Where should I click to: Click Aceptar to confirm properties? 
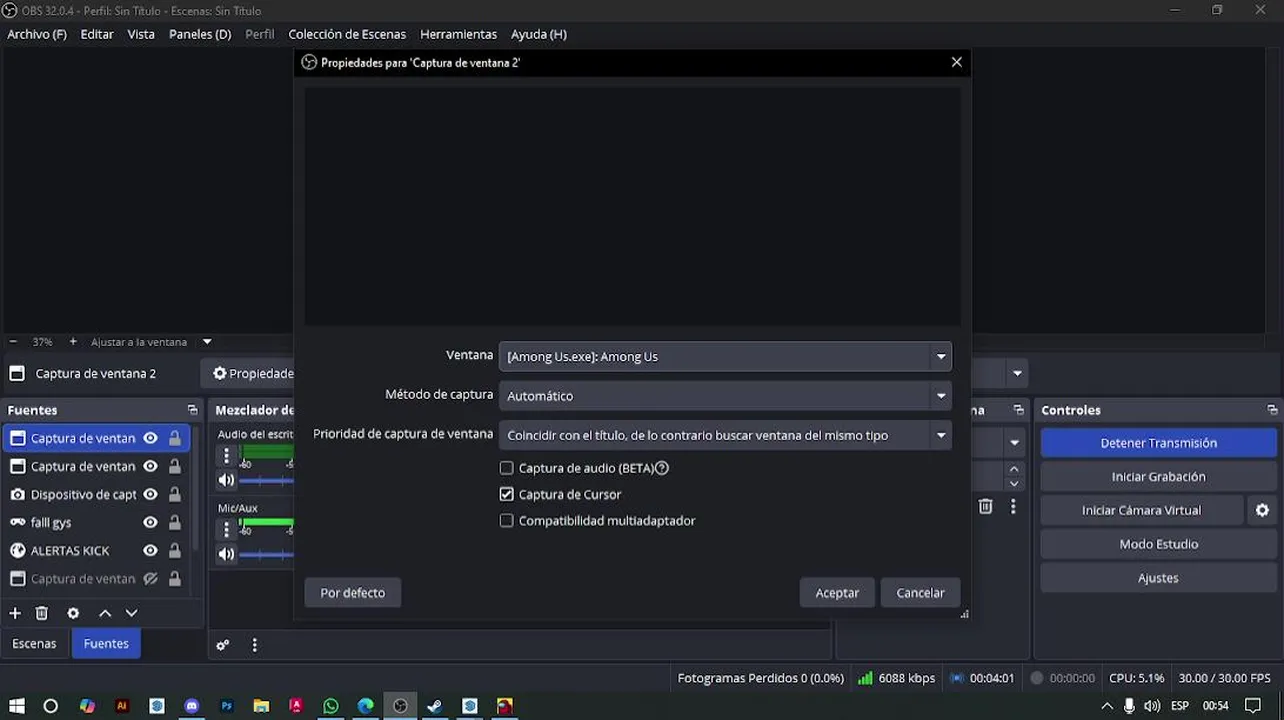(837, 593)
